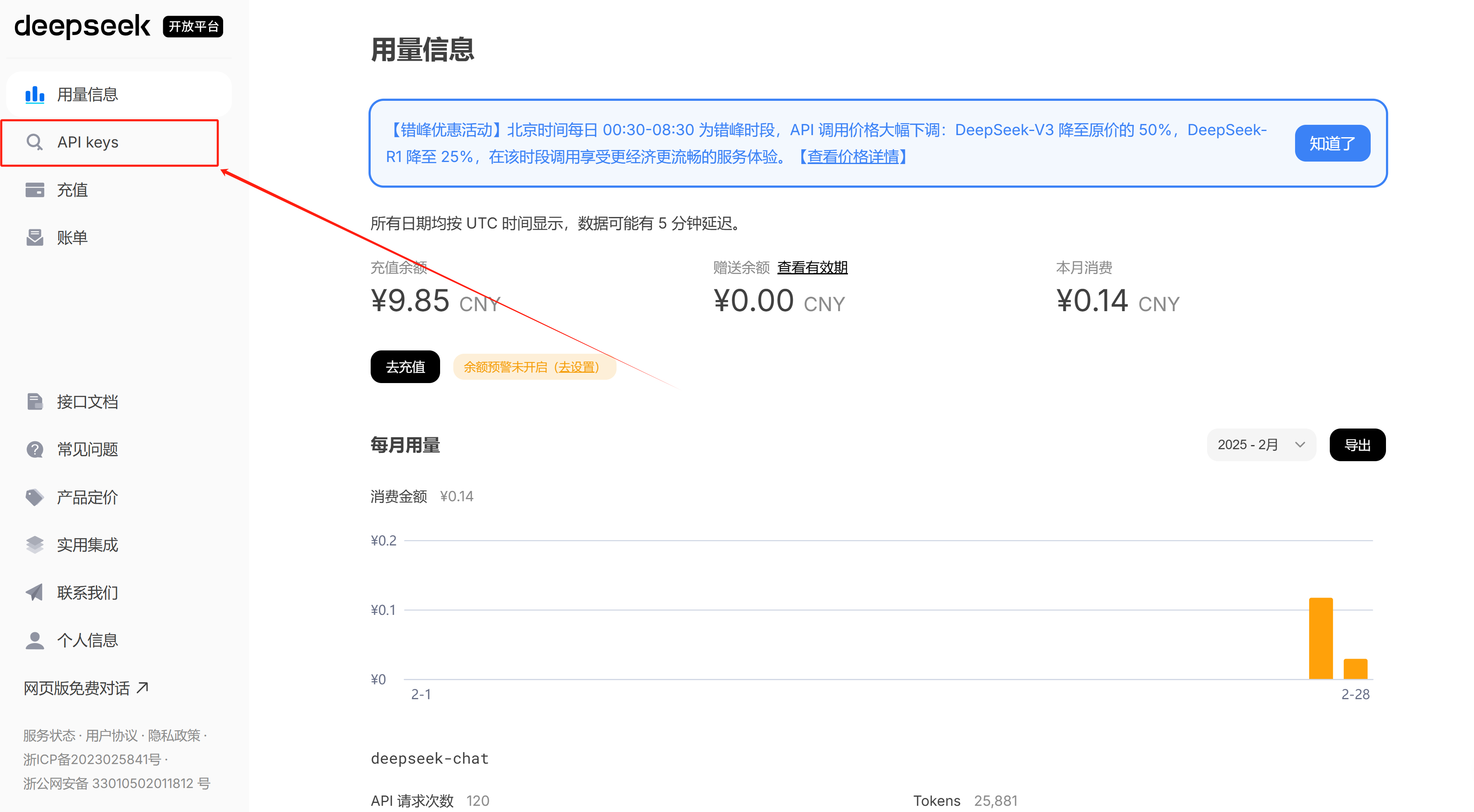Open the 服务状态 footer link
The height and width of the screenshot is (812, 1474).
click(49, 735)
